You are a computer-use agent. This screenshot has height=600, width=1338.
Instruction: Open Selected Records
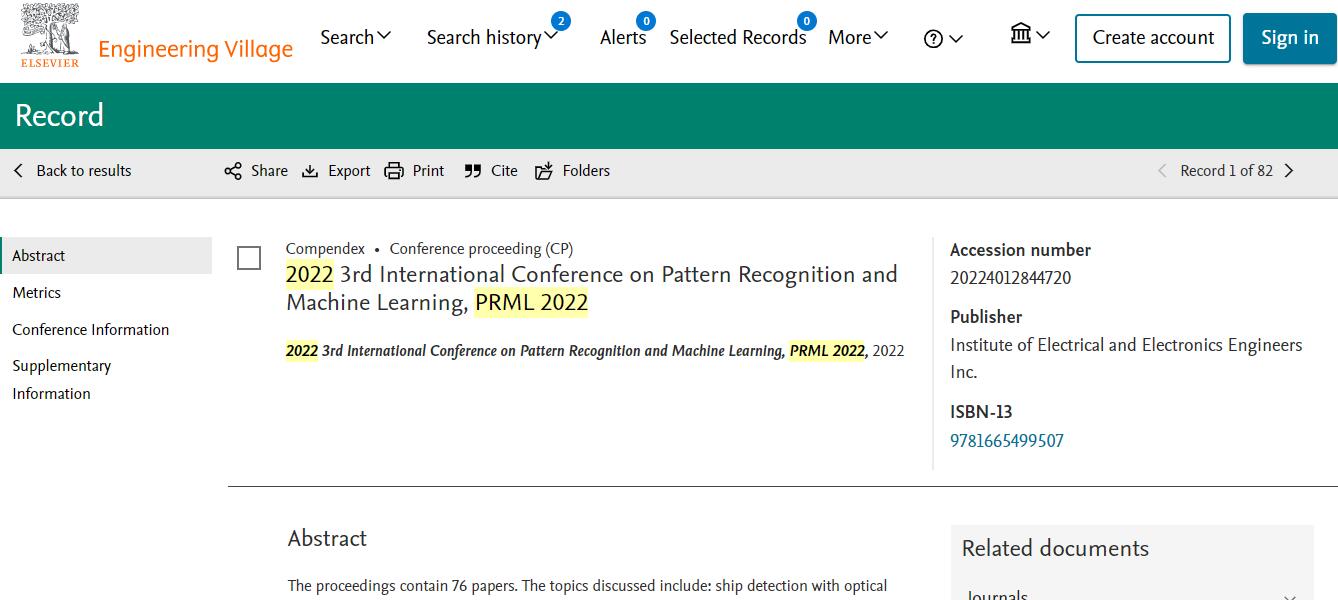738,37
